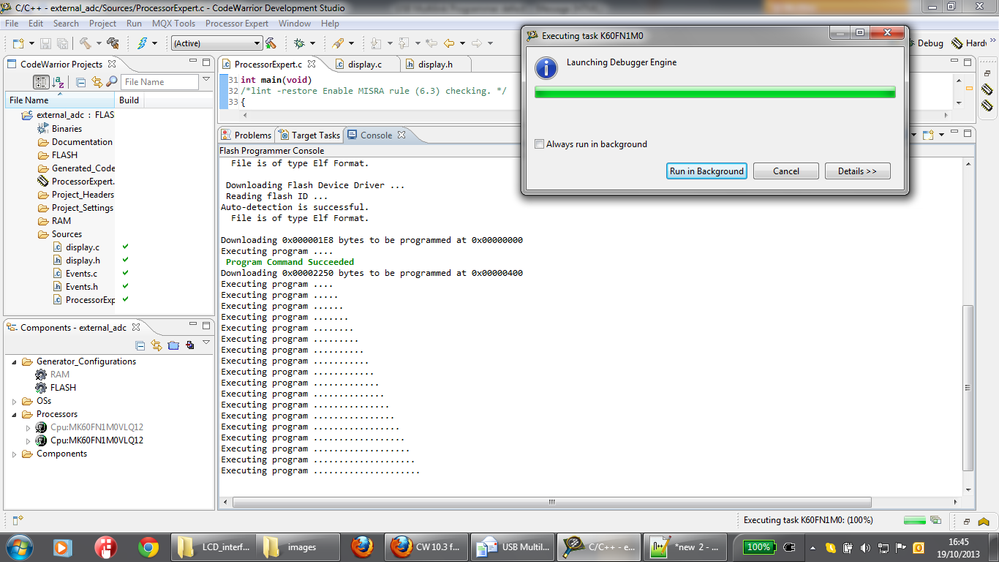The width and height of the screenshot is (999, 562).
Task: Click the sync arrows icon in Components panel
Action: click(x=157, y=345)
